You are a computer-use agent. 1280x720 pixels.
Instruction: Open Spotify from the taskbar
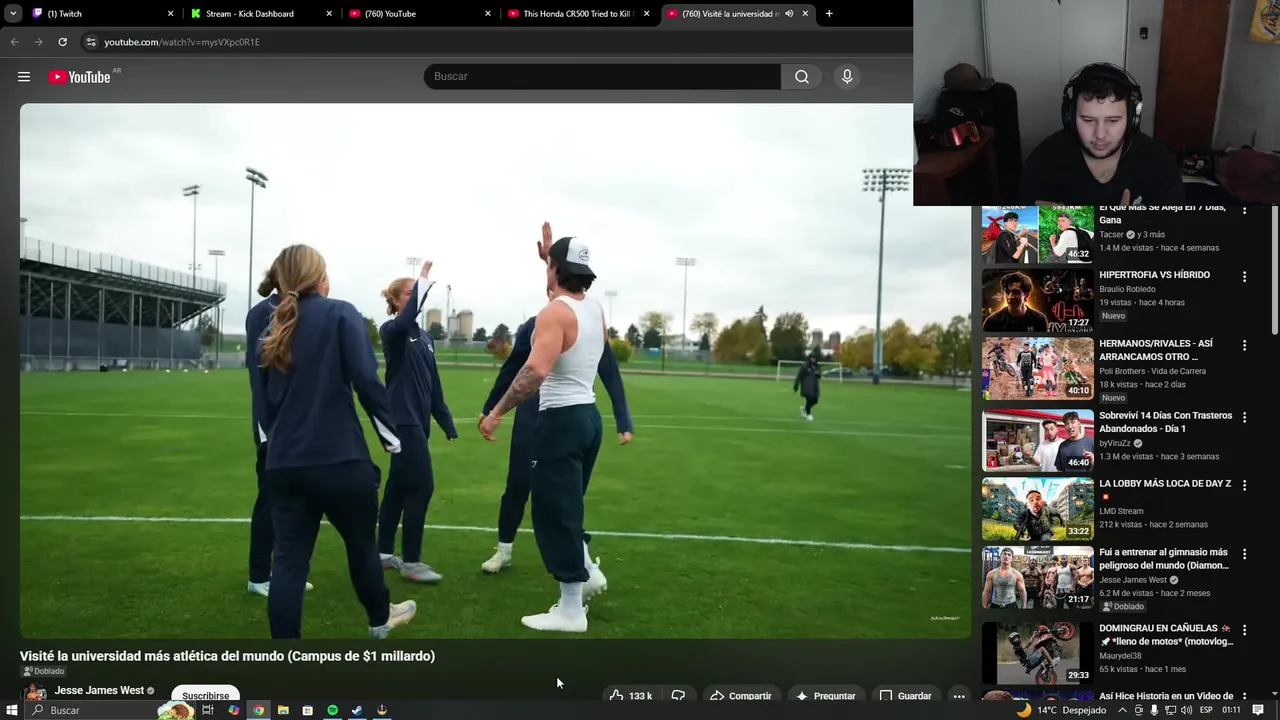(x=333, y=710)
